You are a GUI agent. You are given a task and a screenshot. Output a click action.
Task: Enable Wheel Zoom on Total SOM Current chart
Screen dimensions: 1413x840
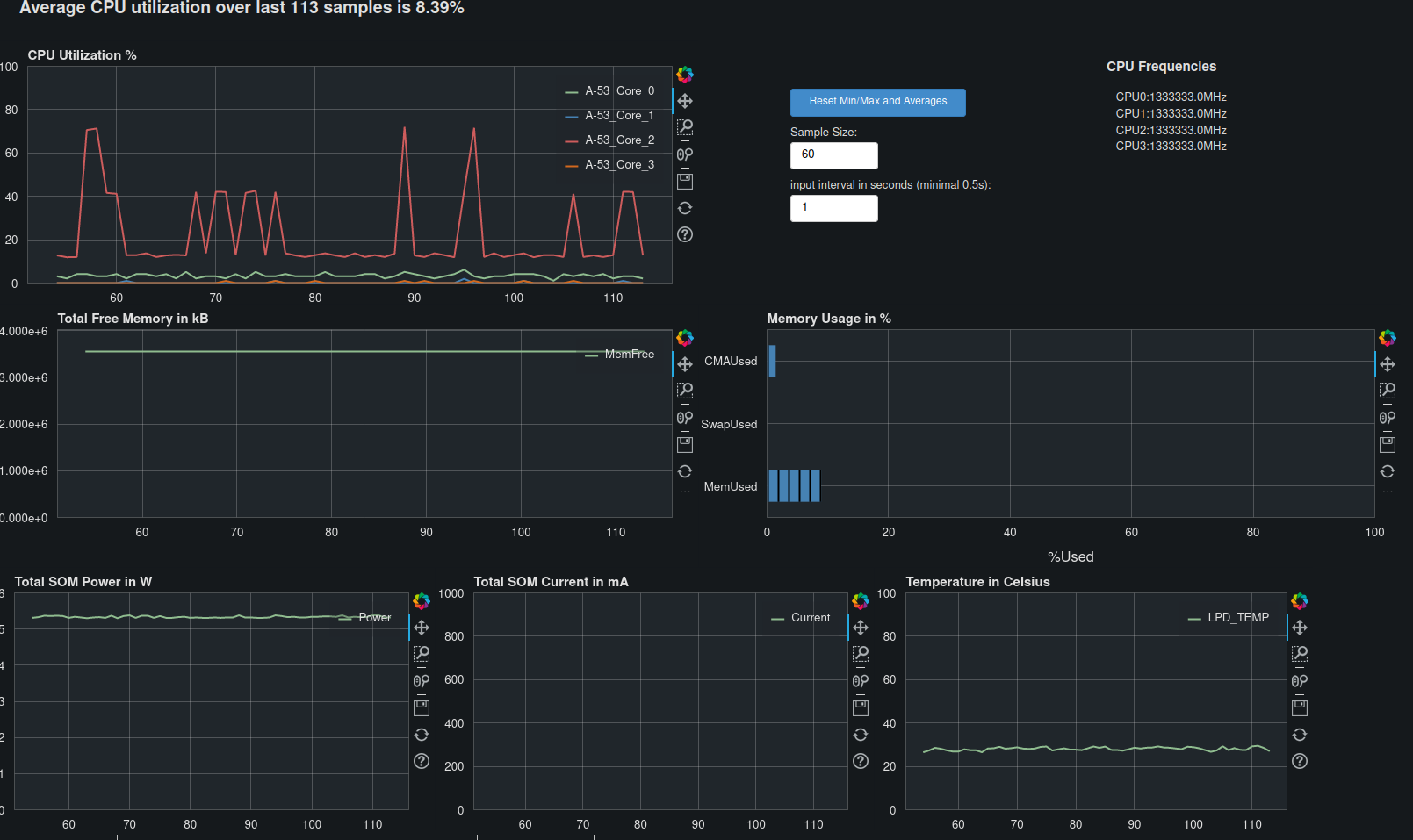861,681
